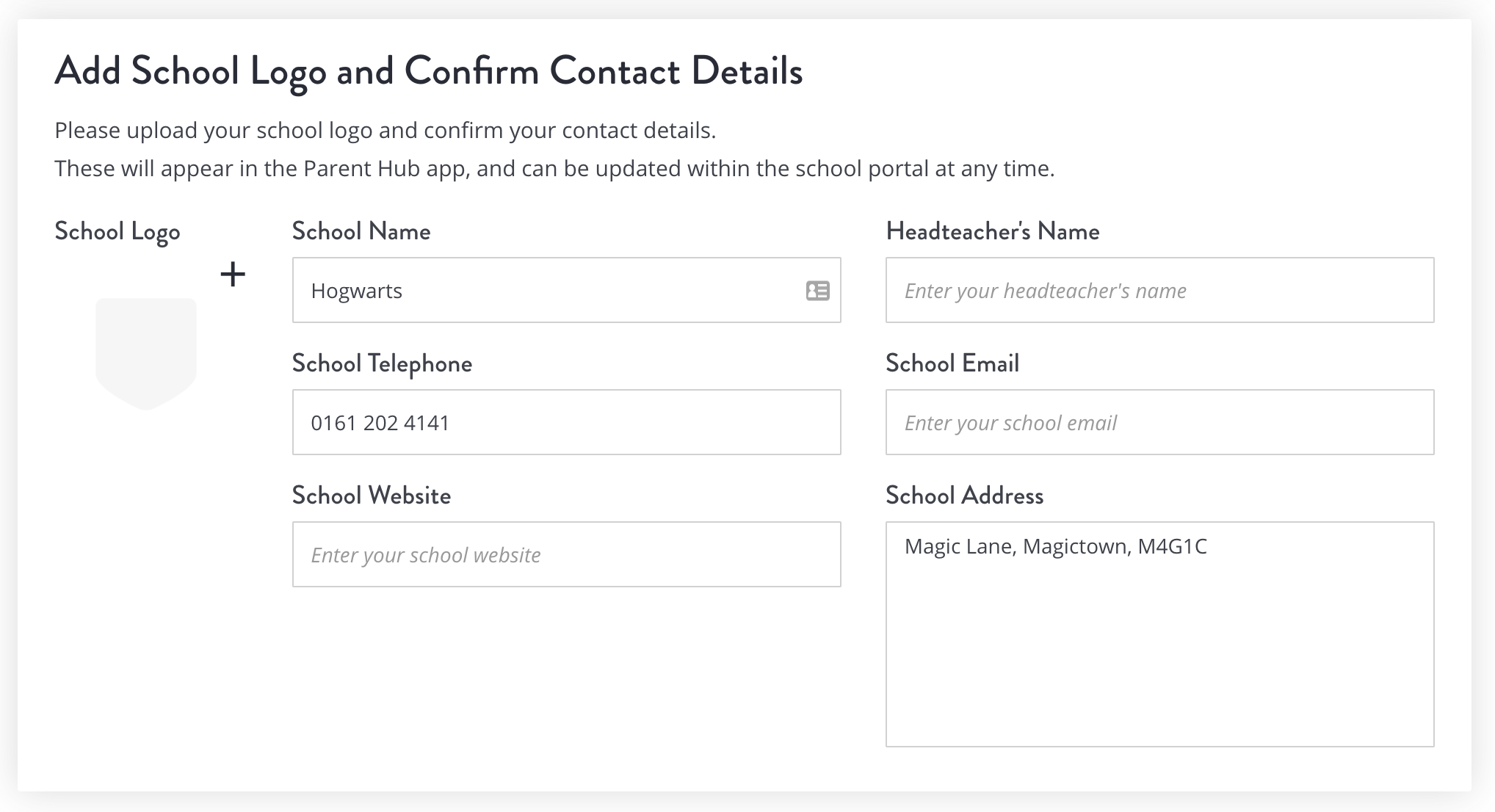Screen dimensions: 1495x812
Task: Focus the School Name field containing Hogwarts
Action: (566, 290)
